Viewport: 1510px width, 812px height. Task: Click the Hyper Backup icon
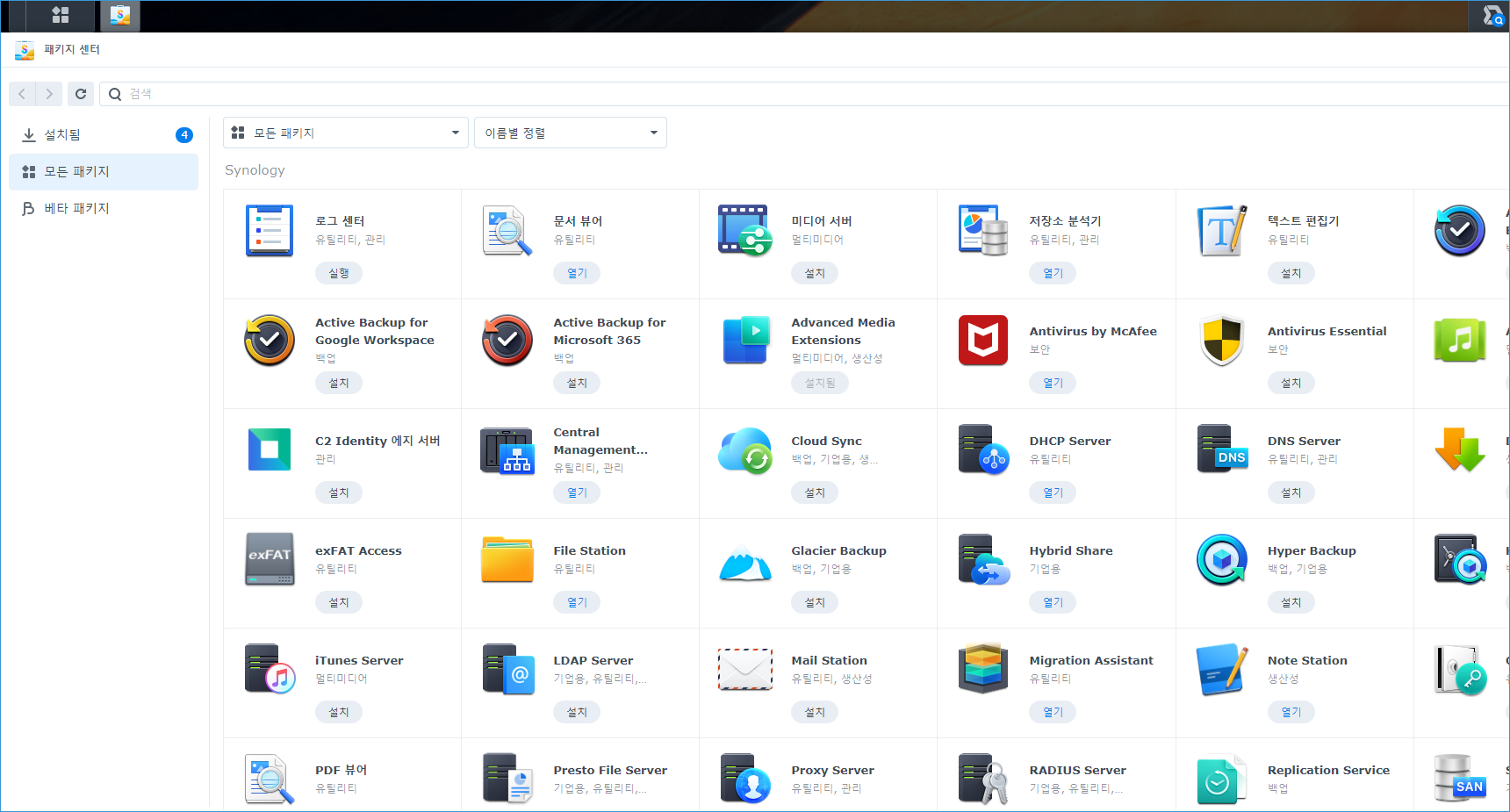(x=1222, y=559)
